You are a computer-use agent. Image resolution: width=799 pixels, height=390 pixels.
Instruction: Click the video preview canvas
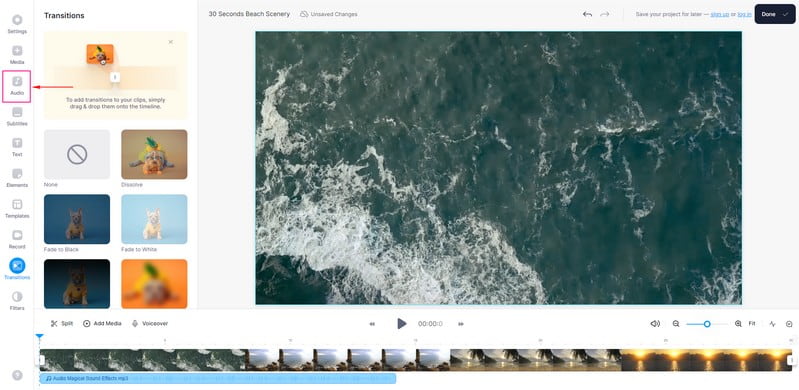tap(498, 168)
